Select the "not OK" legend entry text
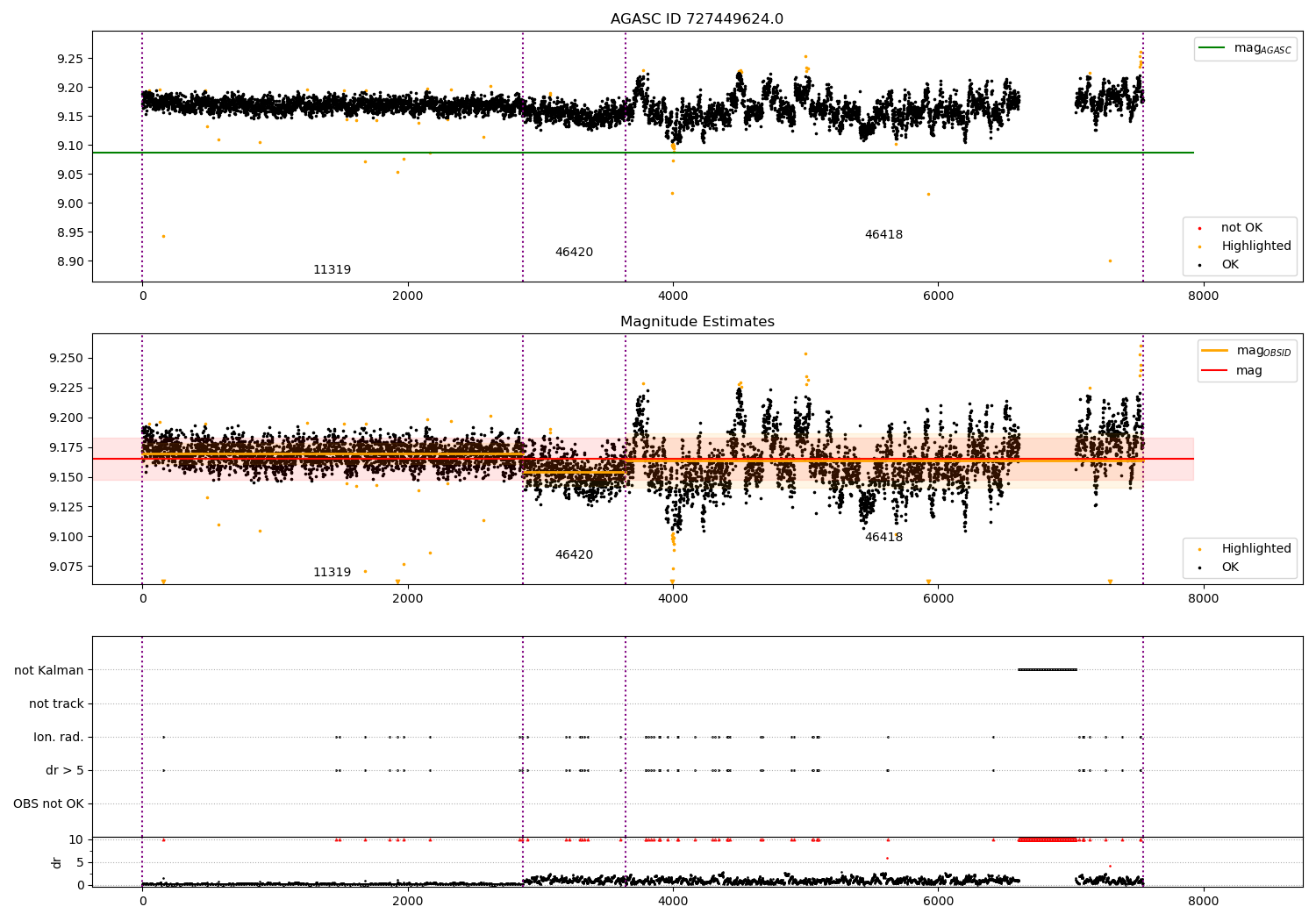 [x=1241, y=228]
